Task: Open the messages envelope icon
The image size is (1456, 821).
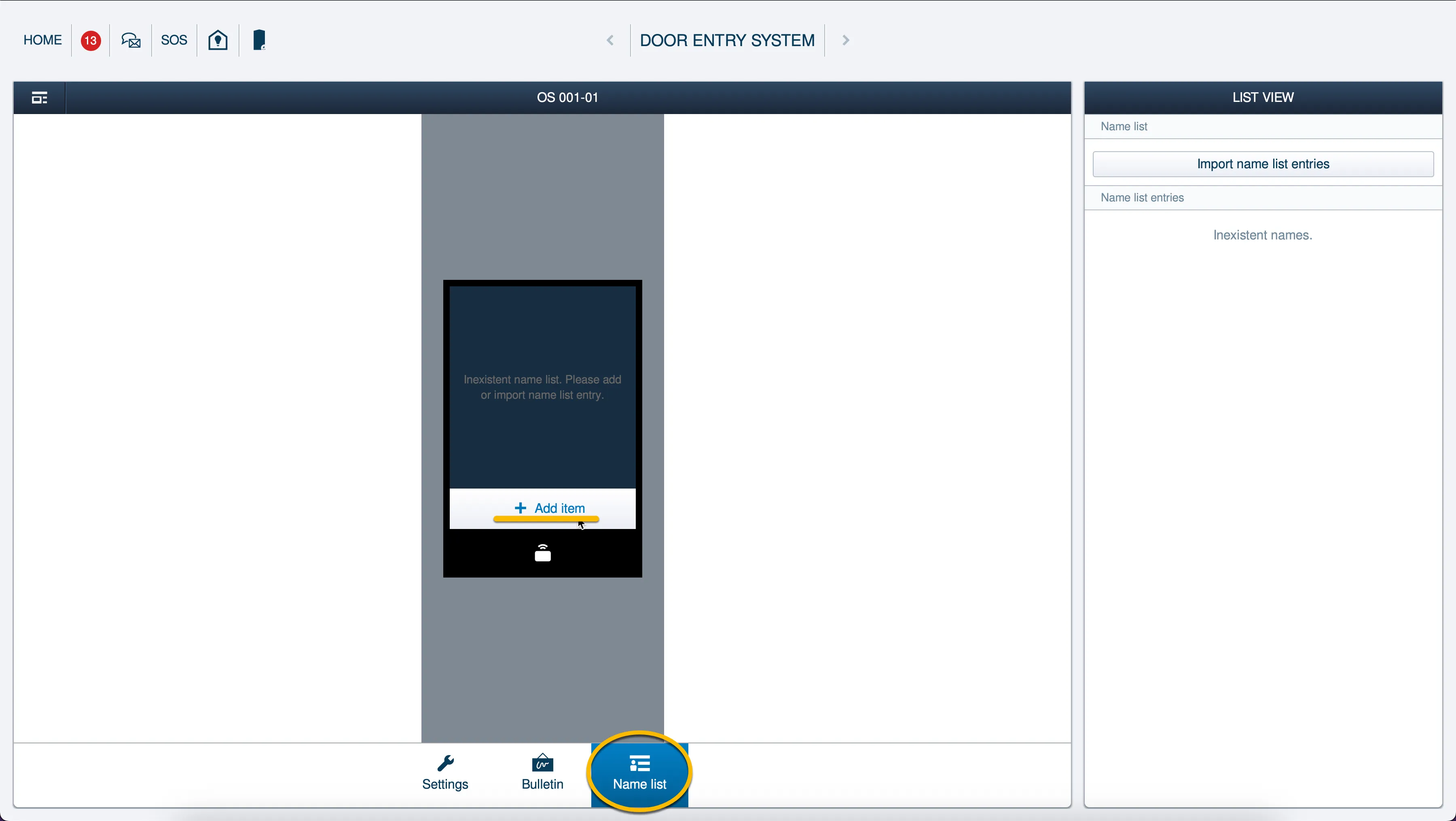Action: [x=131, y=40]
